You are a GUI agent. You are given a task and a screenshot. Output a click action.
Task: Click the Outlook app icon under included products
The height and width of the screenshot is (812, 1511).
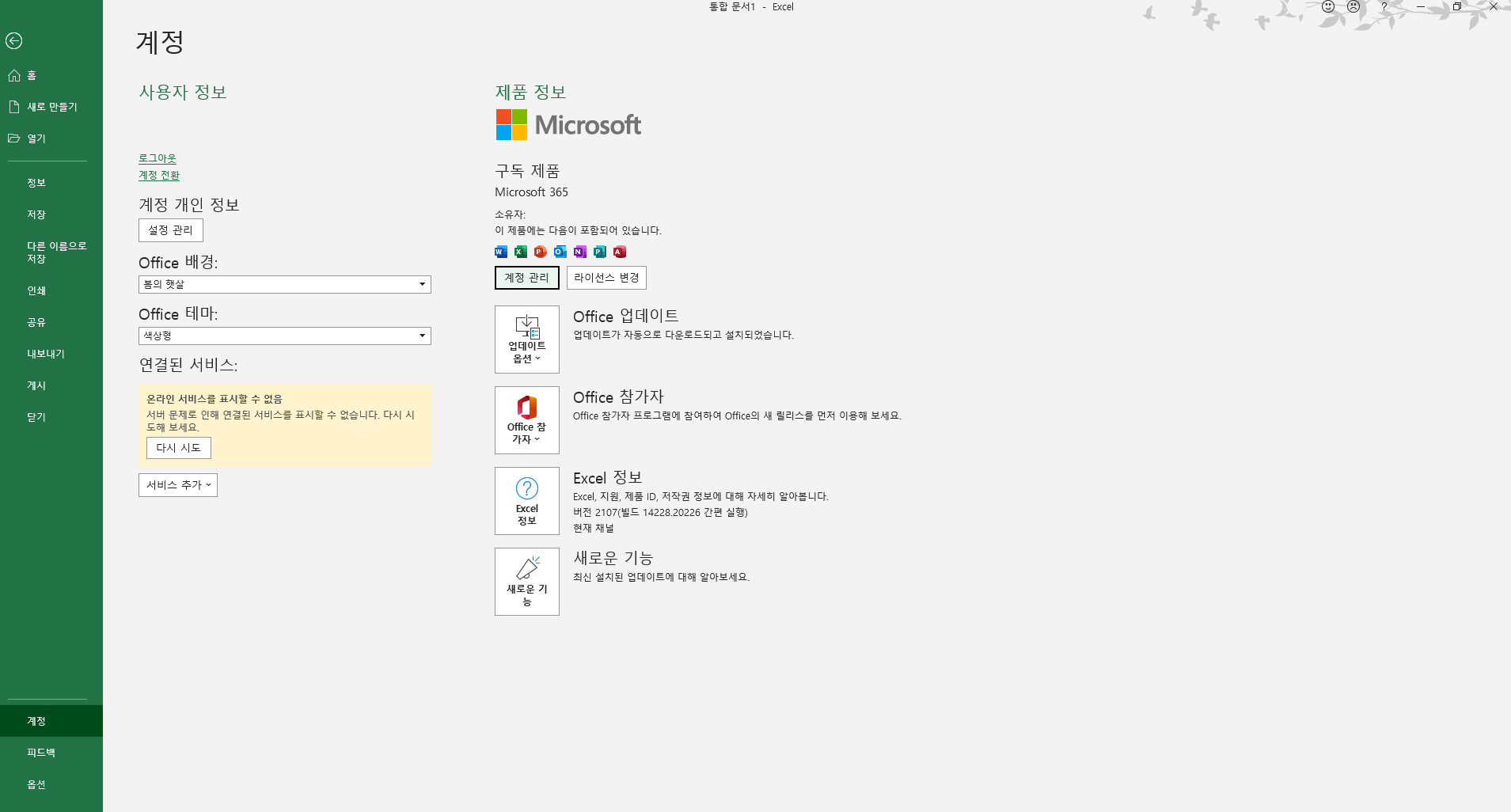560,252
